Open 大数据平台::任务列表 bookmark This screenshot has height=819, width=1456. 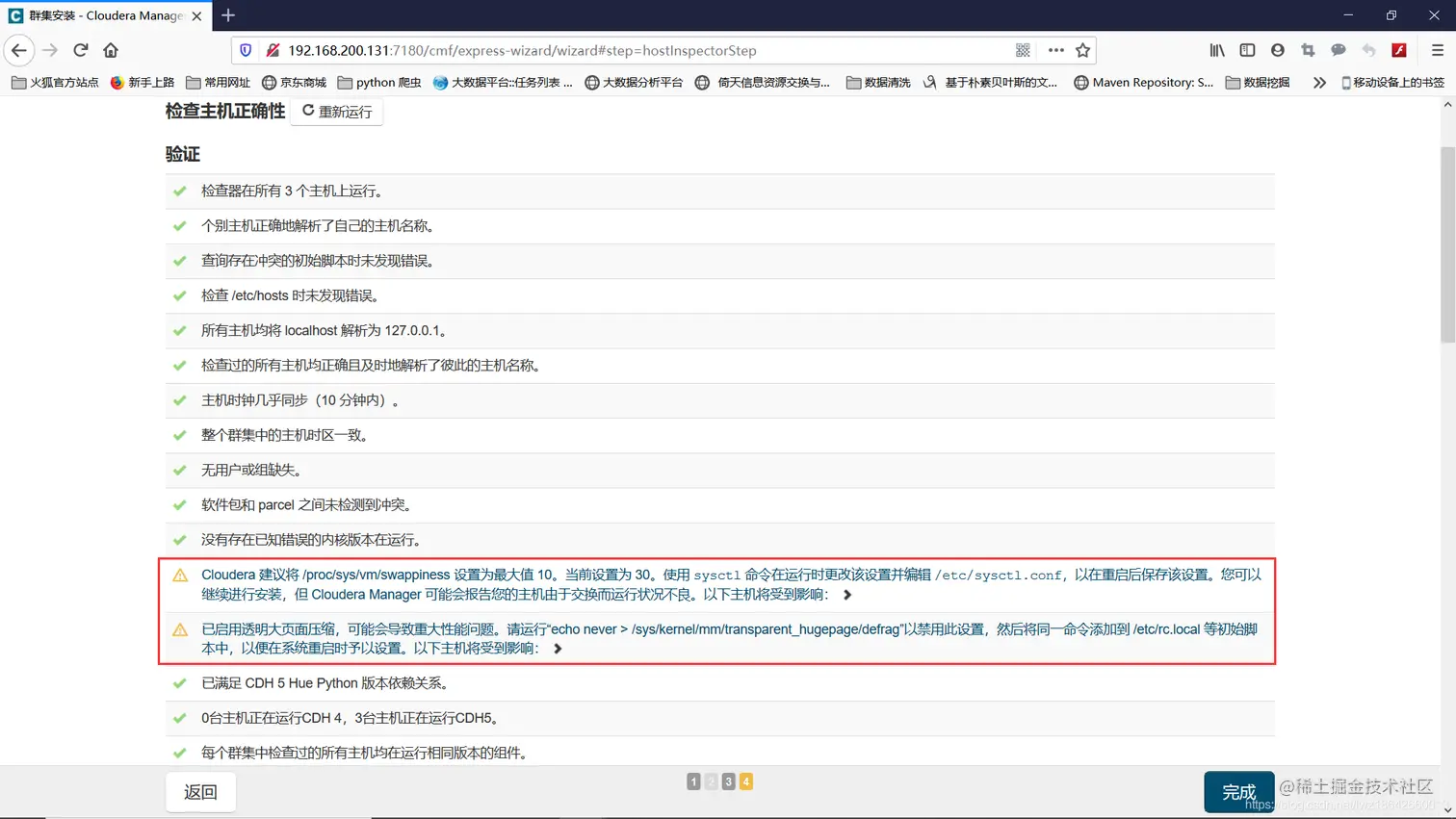[x=503, y=83]
